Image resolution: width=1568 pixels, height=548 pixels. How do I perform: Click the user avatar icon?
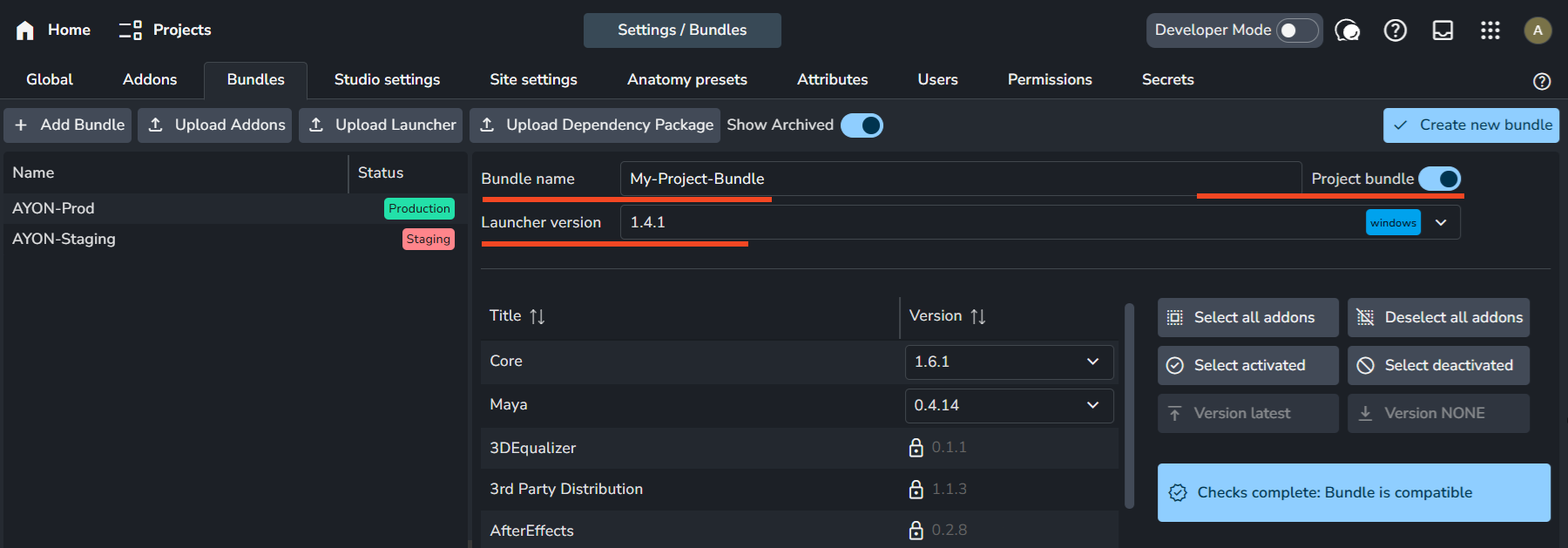click(x=1537, y=30)
